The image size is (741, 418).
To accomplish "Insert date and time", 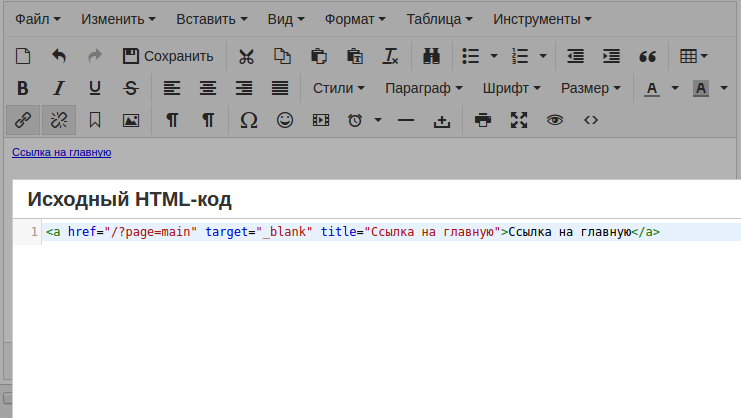I will click(x=355, y=120).
